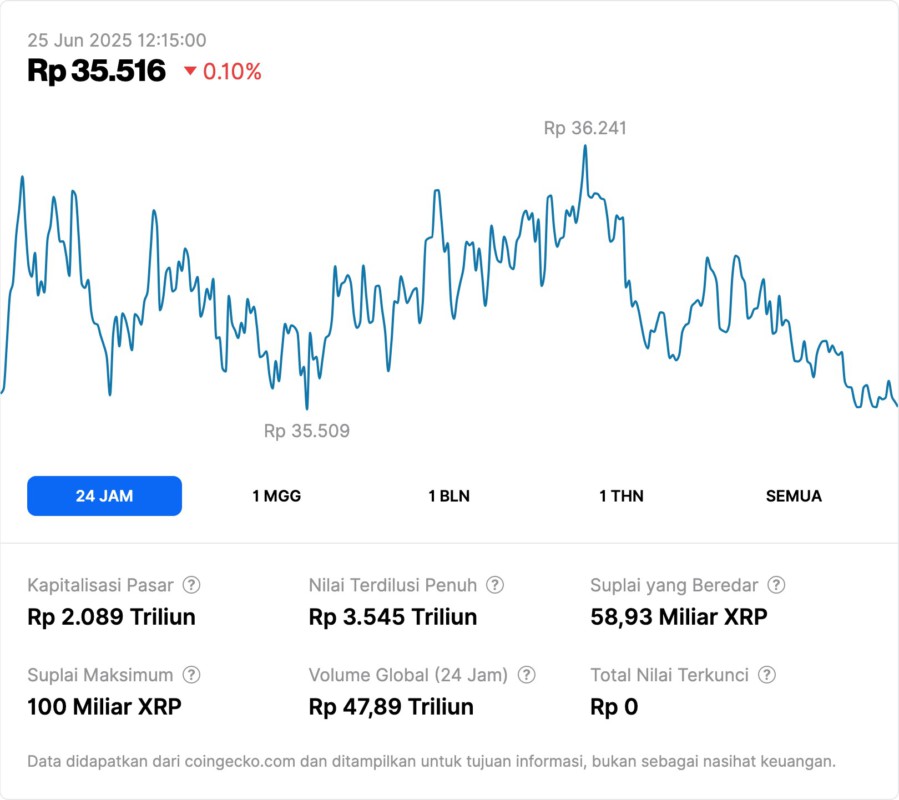Click the current price Rp 35.516

[x=96, y=71]
